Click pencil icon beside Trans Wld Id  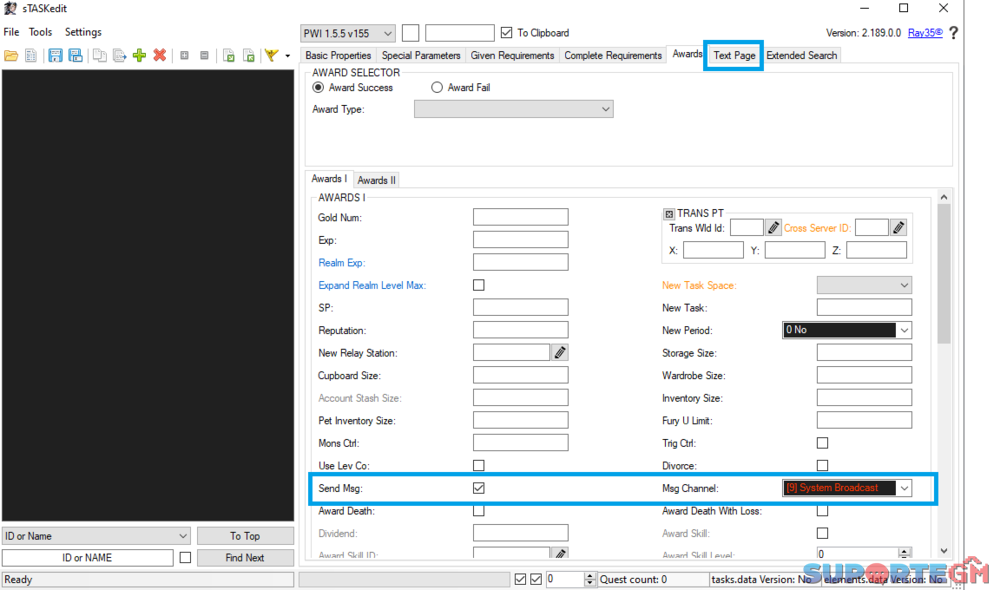point(774,228)
